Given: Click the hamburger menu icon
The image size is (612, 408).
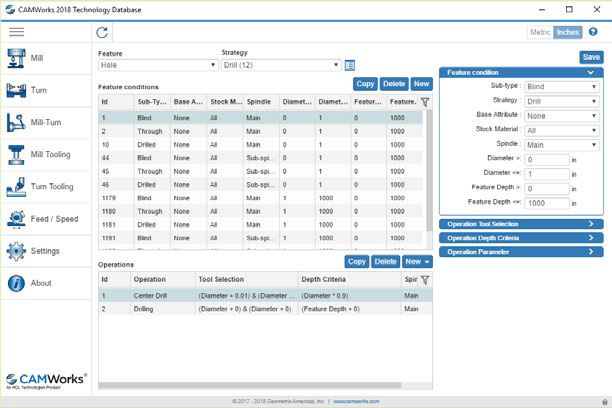Looking at the screenshot, I should point(17,32).
